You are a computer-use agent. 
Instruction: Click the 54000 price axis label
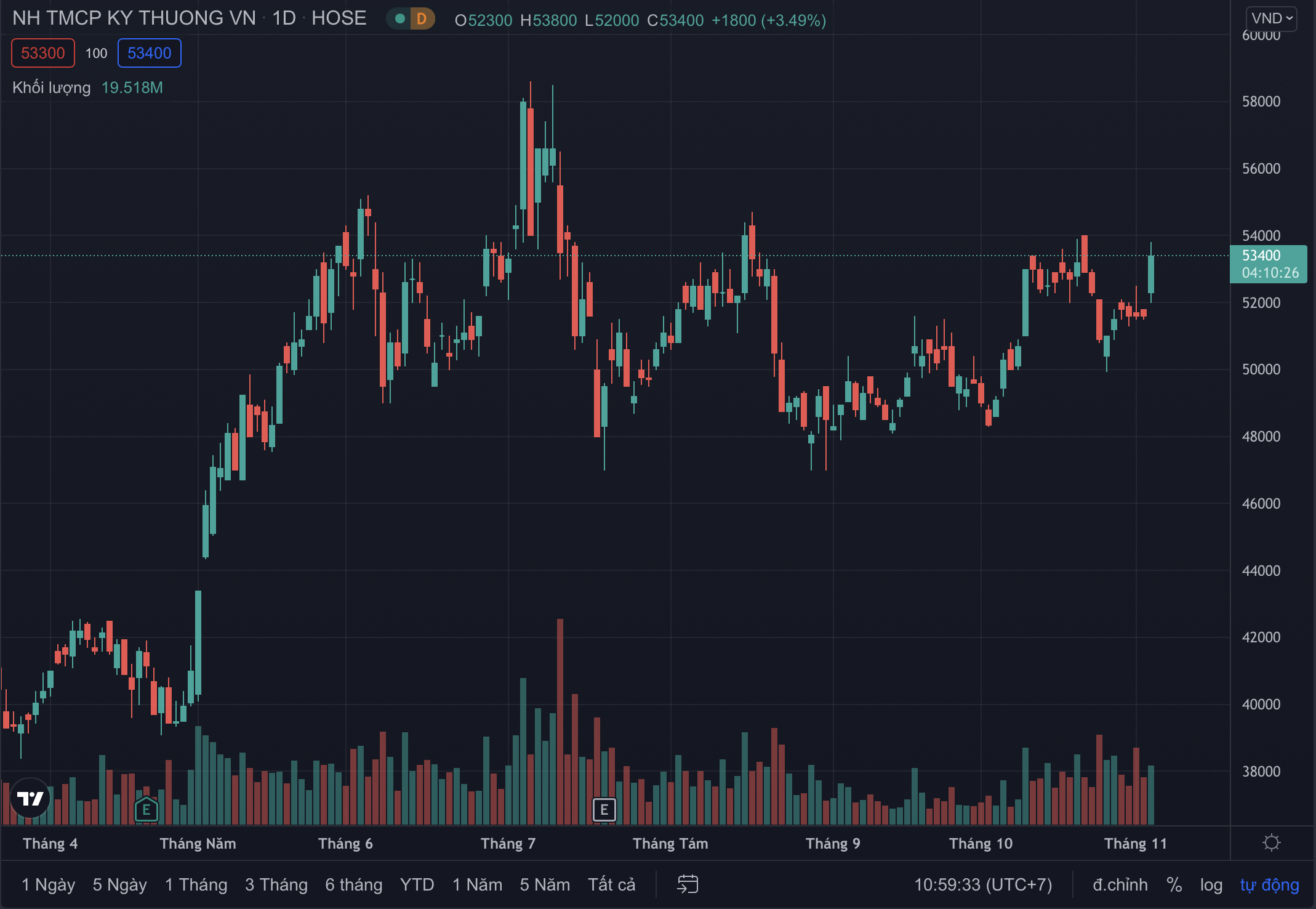(1261, 236)
